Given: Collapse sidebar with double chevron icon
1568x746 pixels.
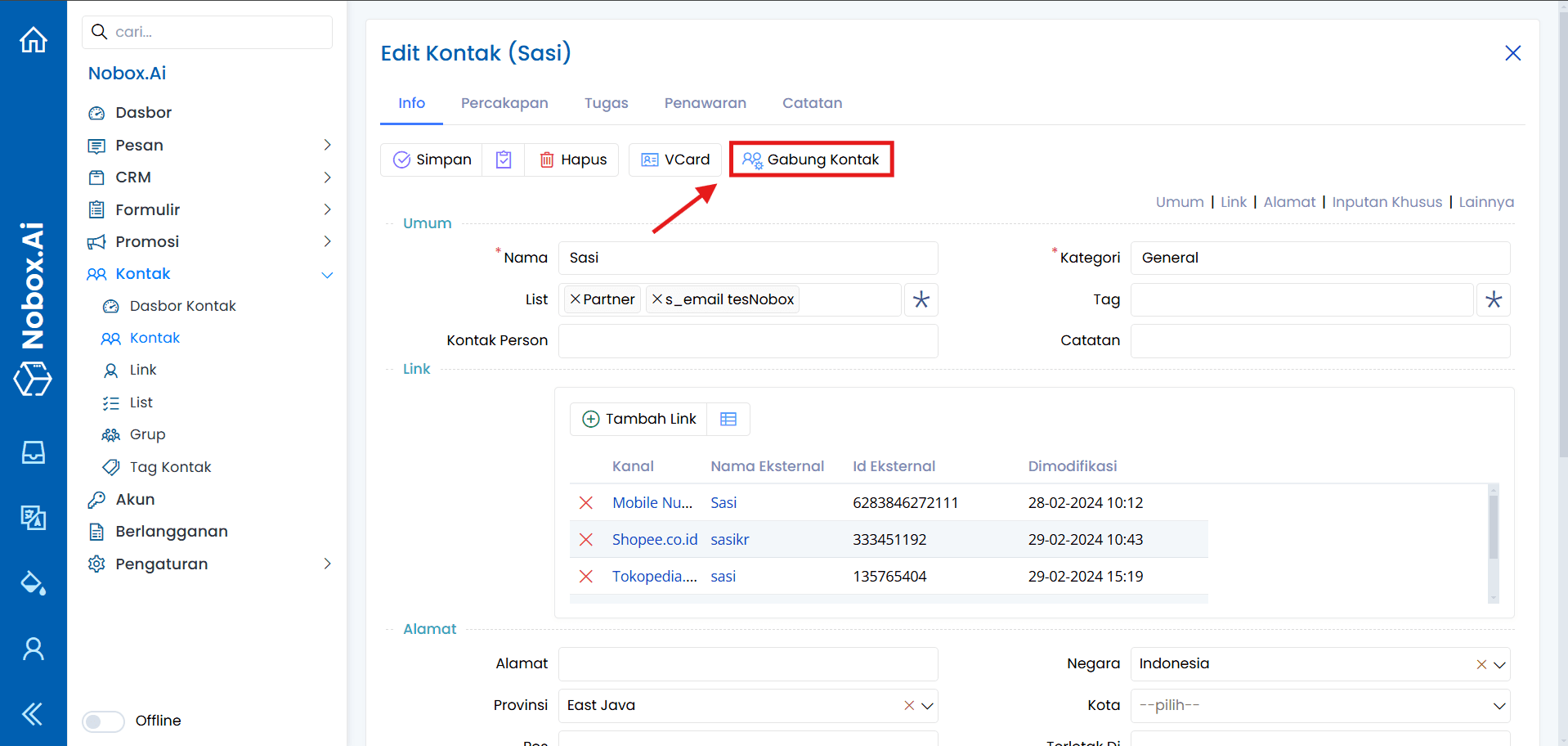Looking at the screenshot, I should pos(33,714).
